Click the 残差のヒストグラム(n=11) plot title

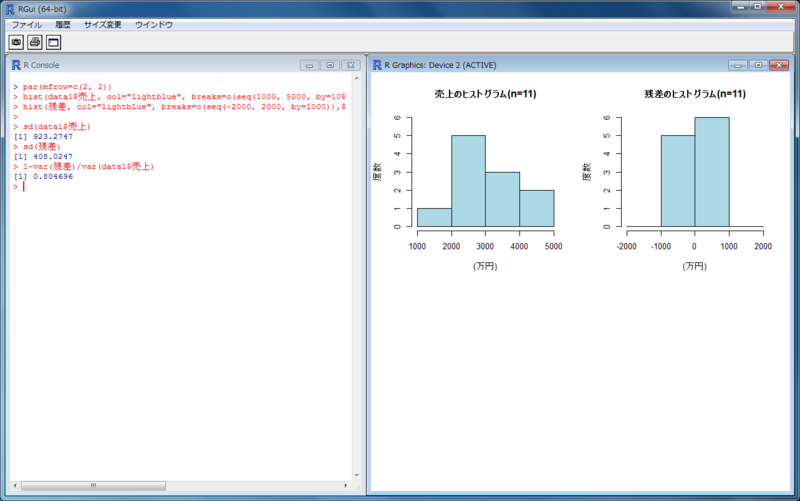click(695, 94)
